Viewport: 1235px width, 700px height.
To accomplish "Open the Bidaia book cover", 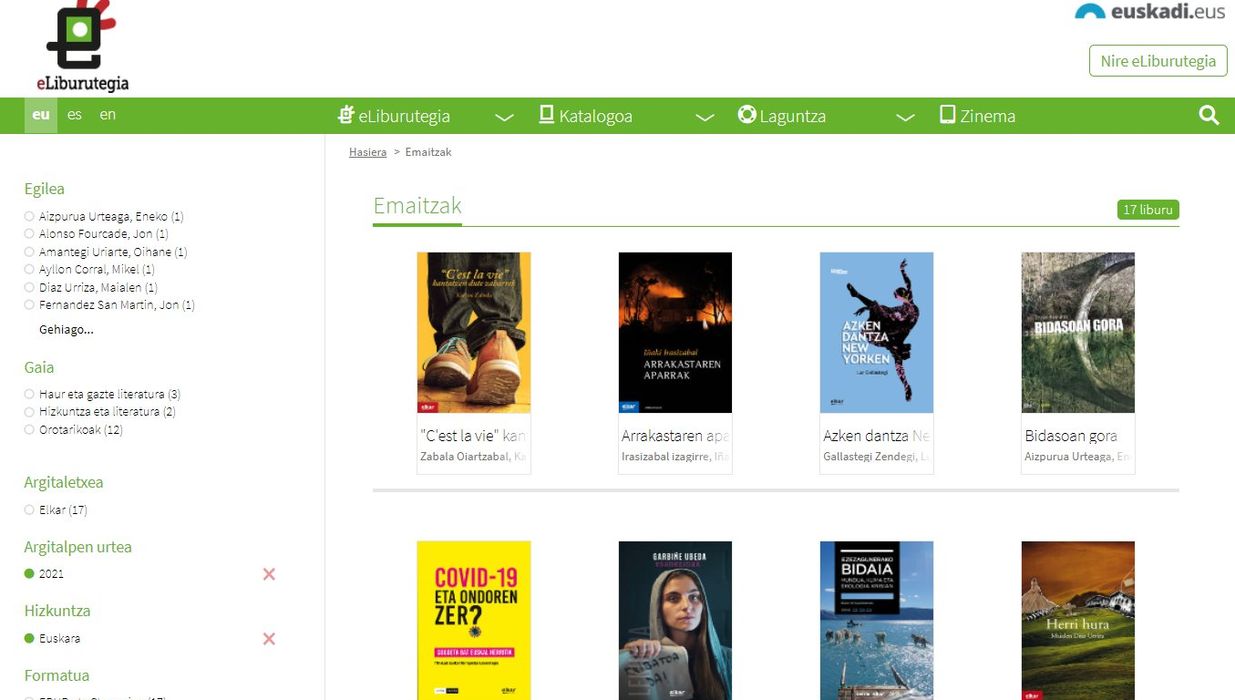I will (877, 620).
